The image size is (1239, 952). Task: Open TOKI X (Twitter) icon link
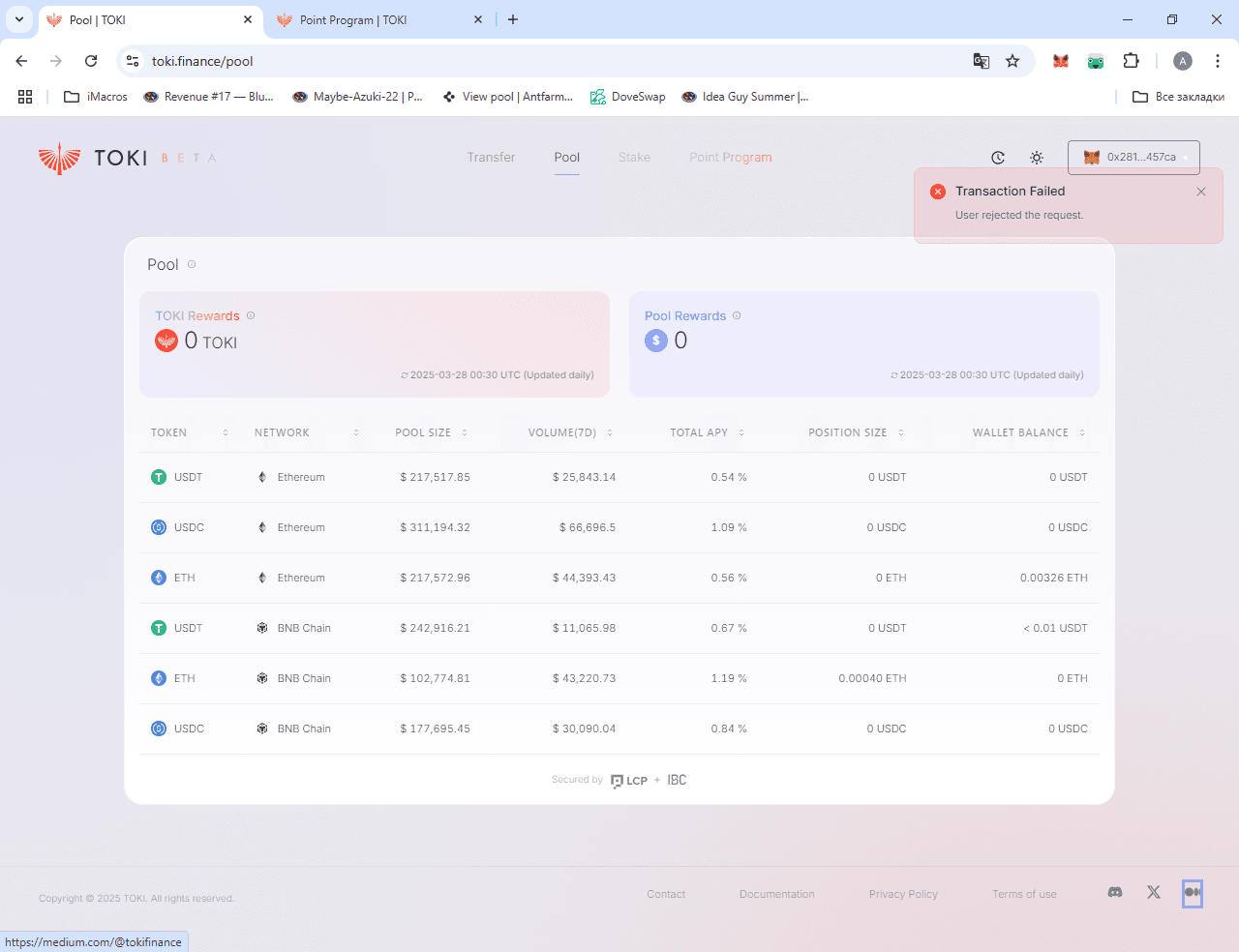[x=1154, y=892]
